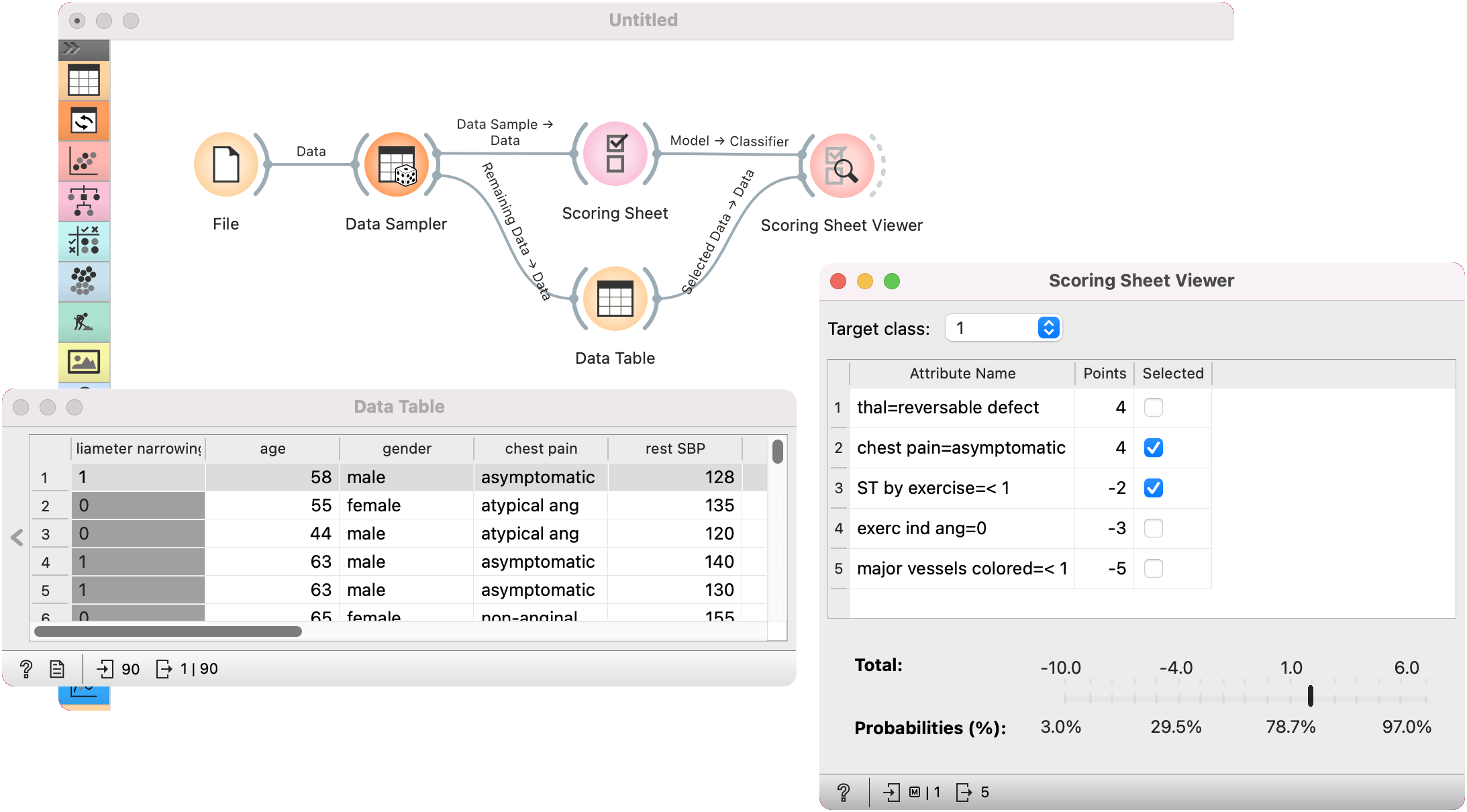1467x812 pixels.
Task: Check the exerc ind ang=0 checkbox
Action: tap(1153, 528)
